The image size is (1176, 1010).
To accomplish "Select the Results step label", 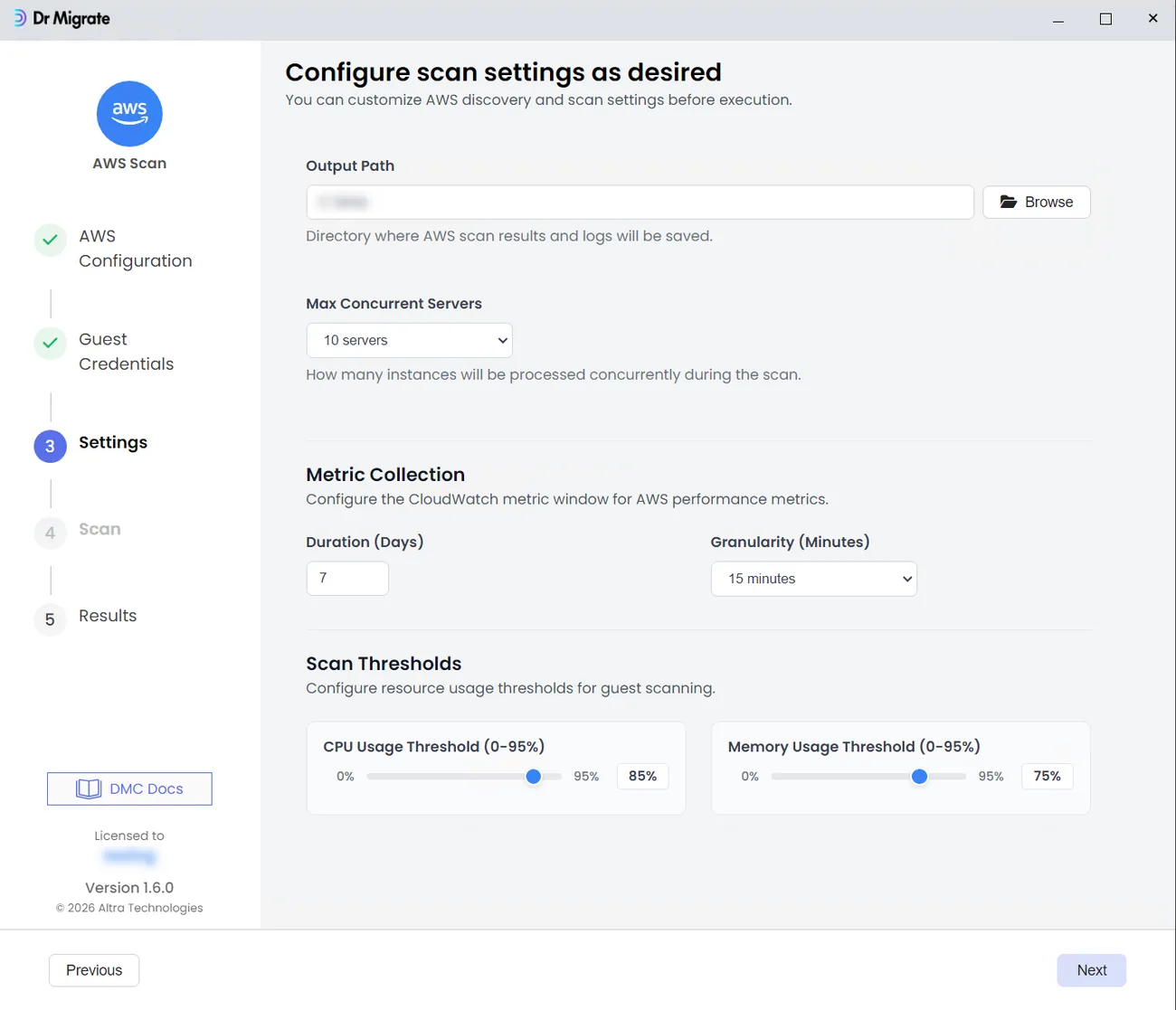I will coord(108,616).
